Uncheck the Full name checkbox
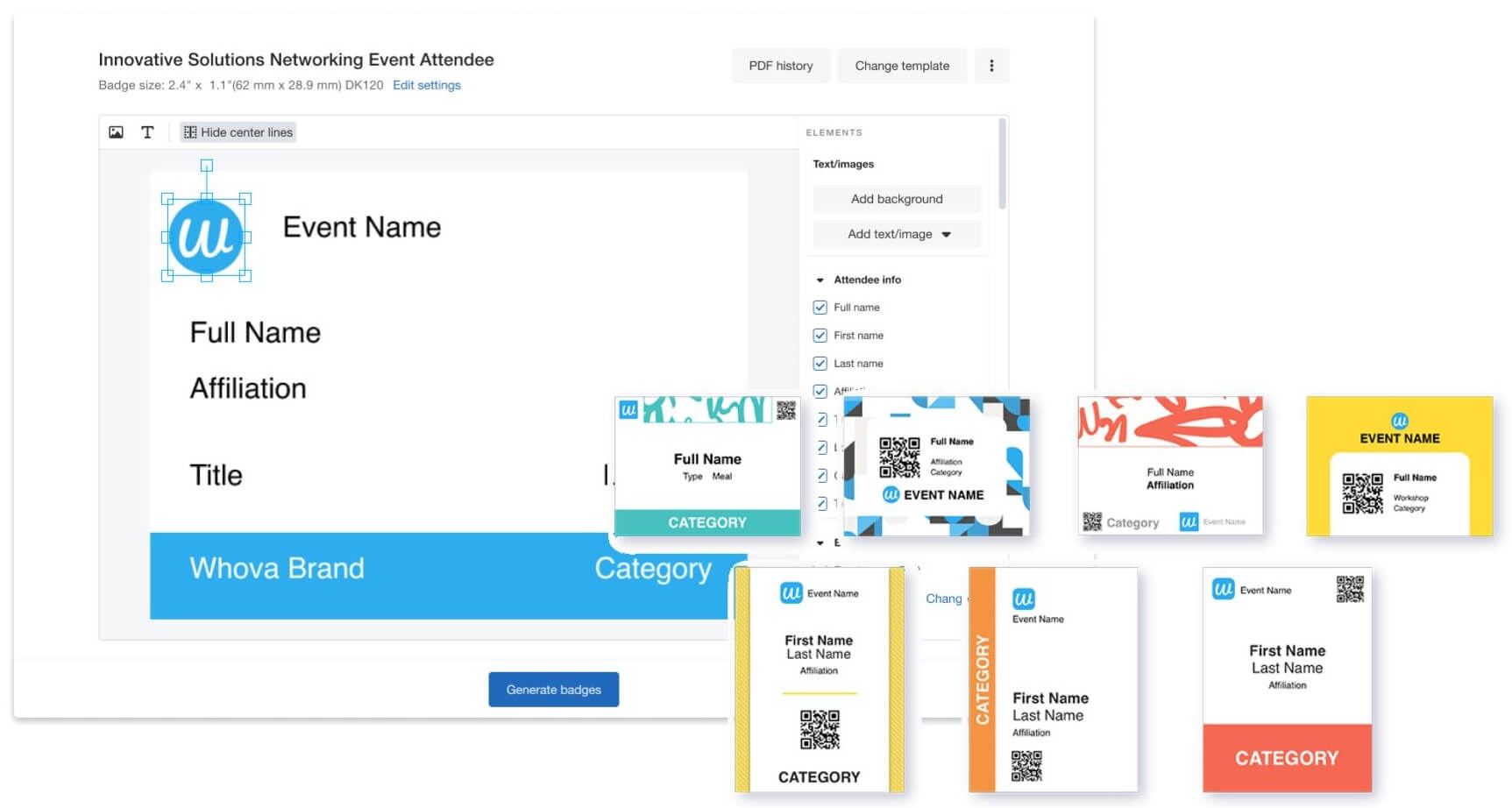This screenshot has height=808, width=1512. click(x=820, y=308)
